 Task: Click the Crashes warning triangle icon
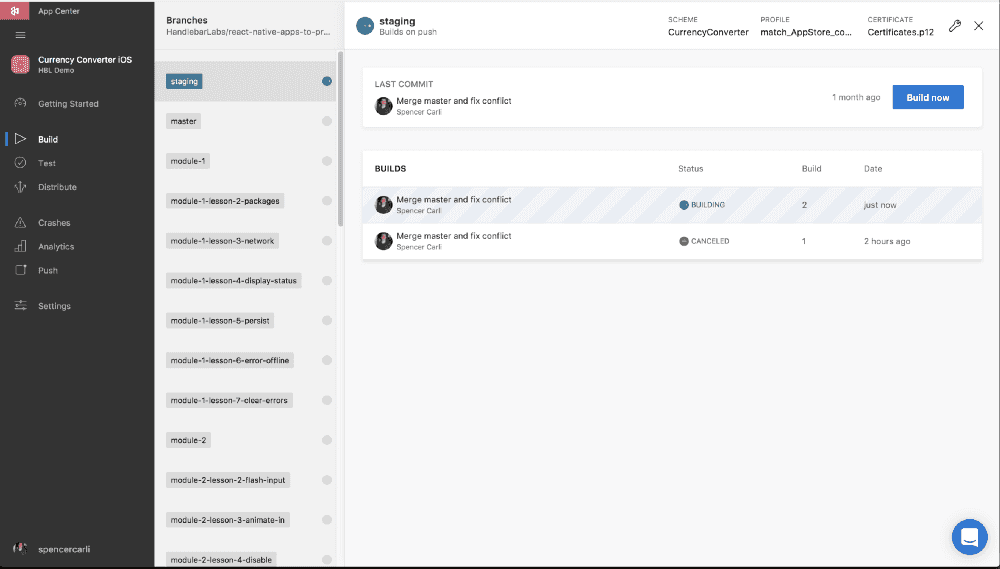(20, 222)
